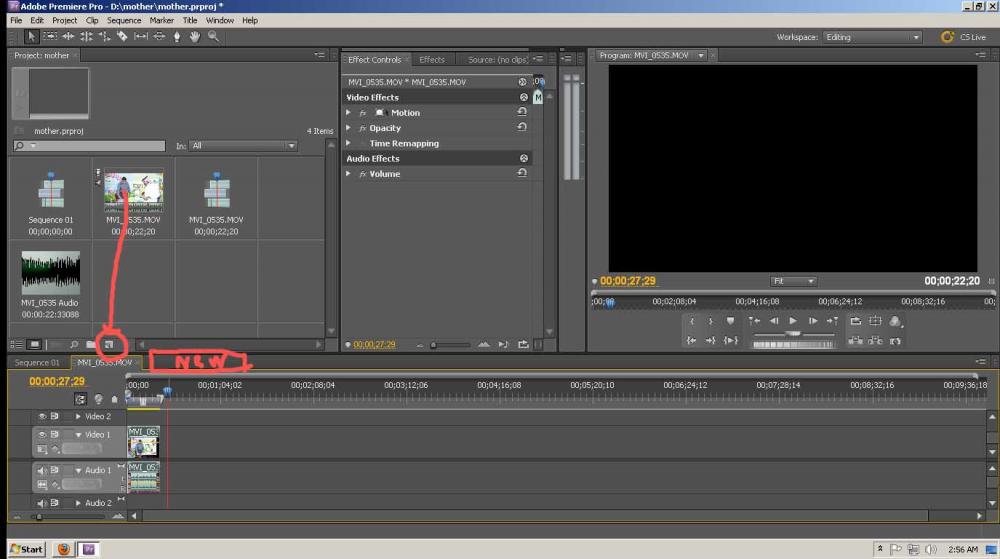Select the Razor tool
Viewport: 1000px width, 559px height.
click(122, 36)
